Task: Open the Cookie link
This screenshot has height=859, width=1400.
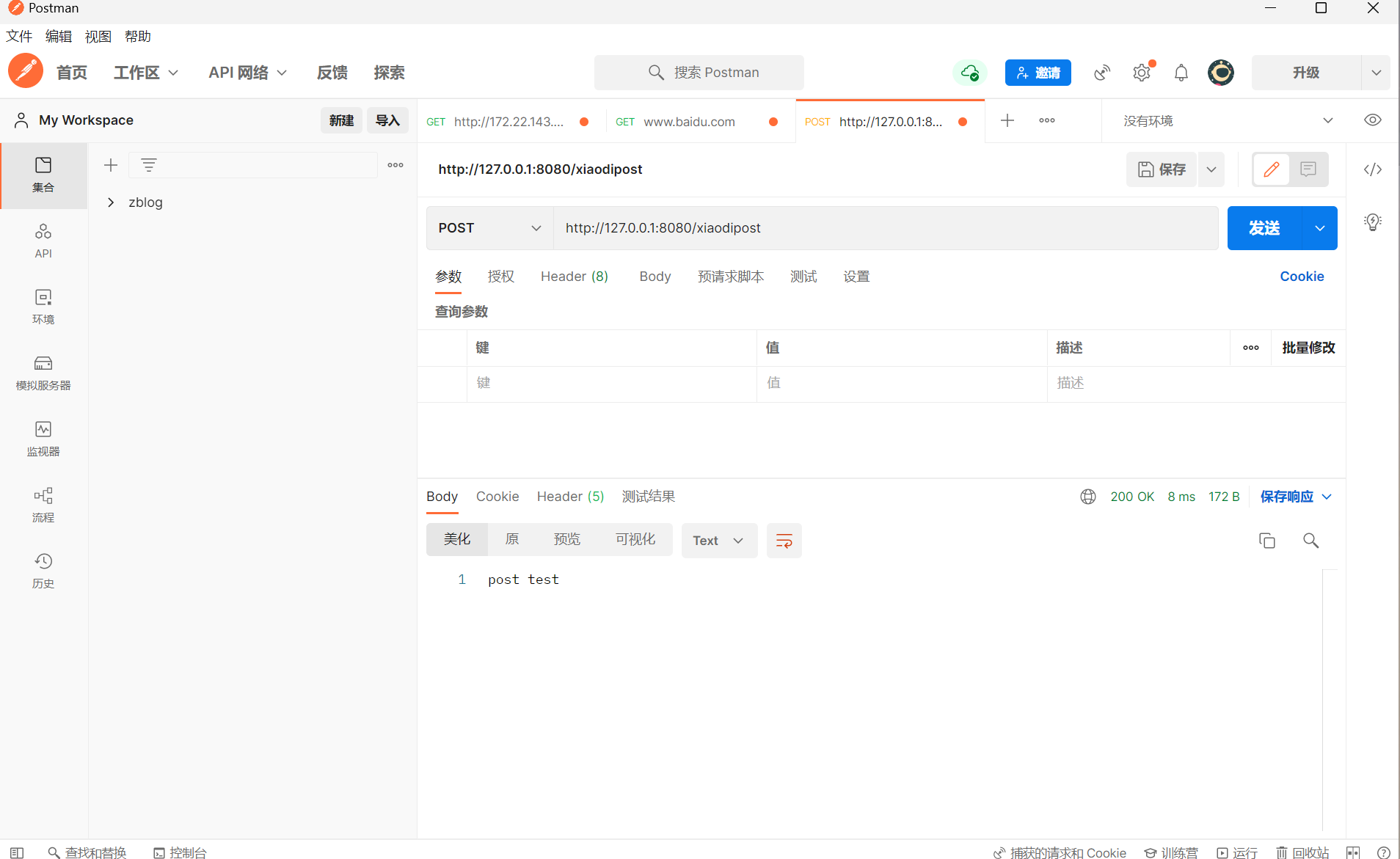Action: [1302, 277]
